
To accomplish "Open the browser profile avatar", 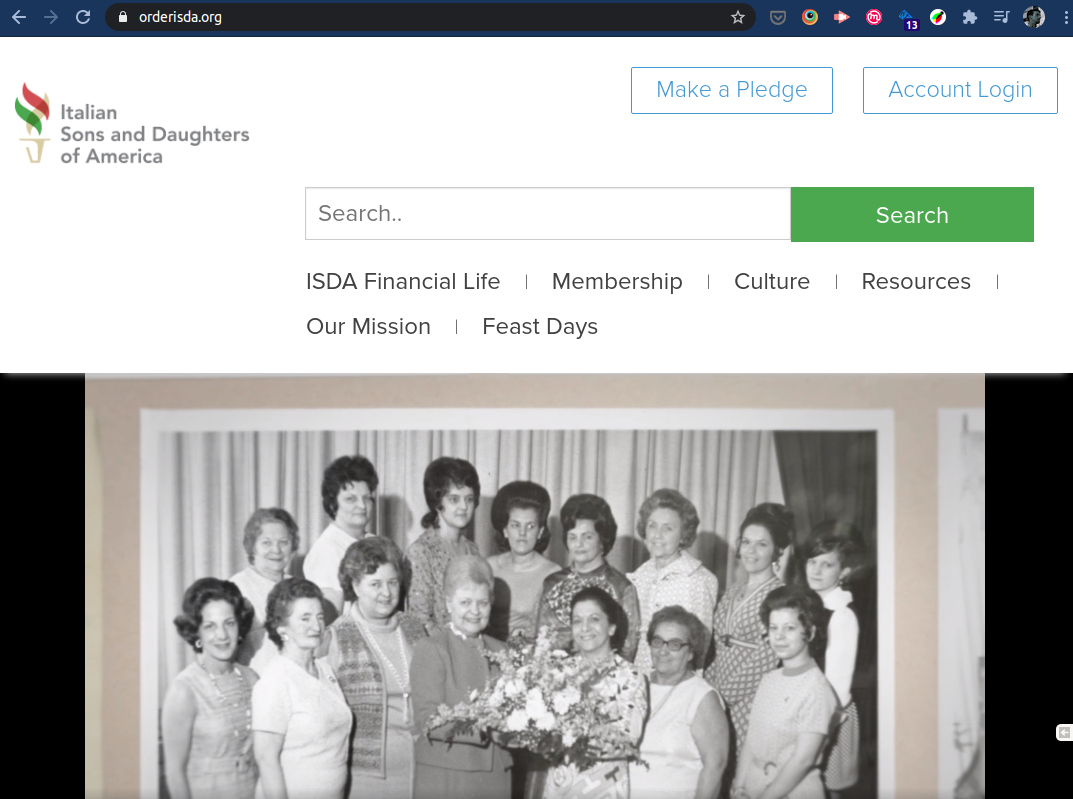I will tap(1033, 17).
